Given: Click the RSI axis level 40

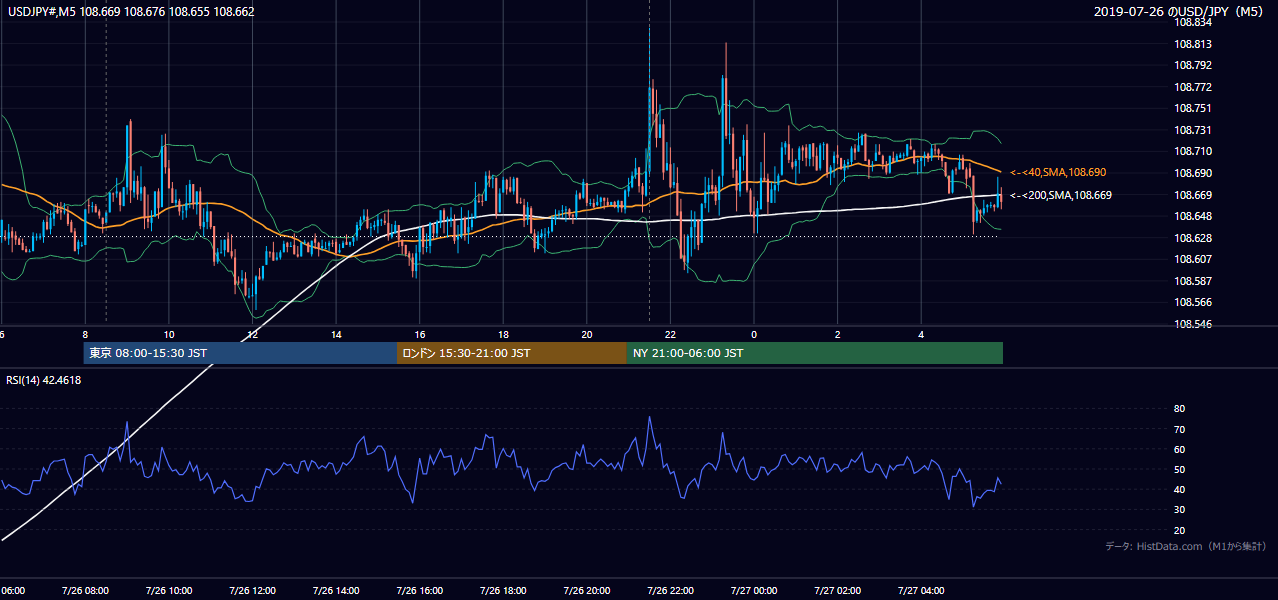Looking at the screenshot, I should pyautogui.click(x=1179, y=489).
